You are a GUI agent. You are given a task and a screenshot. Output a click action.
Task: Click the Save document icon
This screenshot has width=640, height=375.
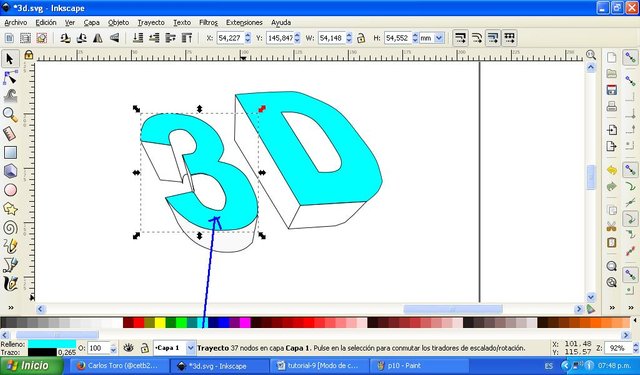pos(611,90)
